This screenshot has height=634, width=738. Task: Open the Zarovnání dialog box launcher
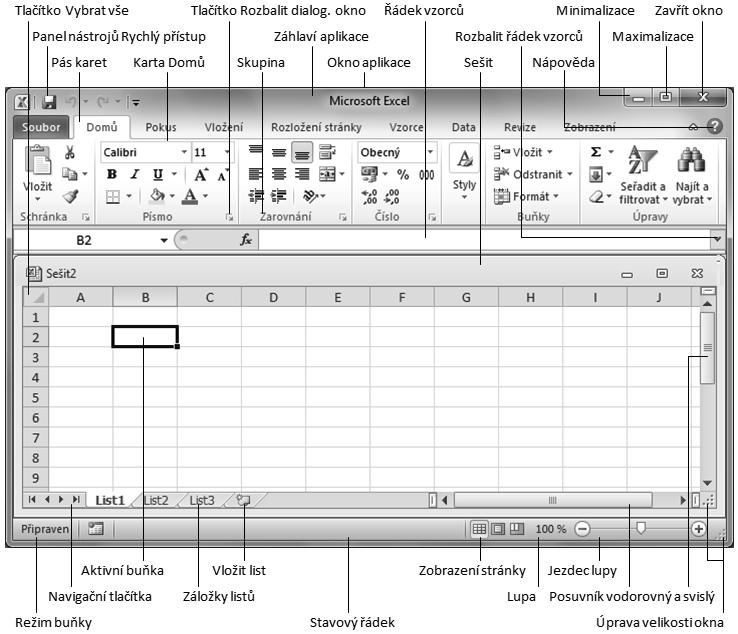click(343, 217)
